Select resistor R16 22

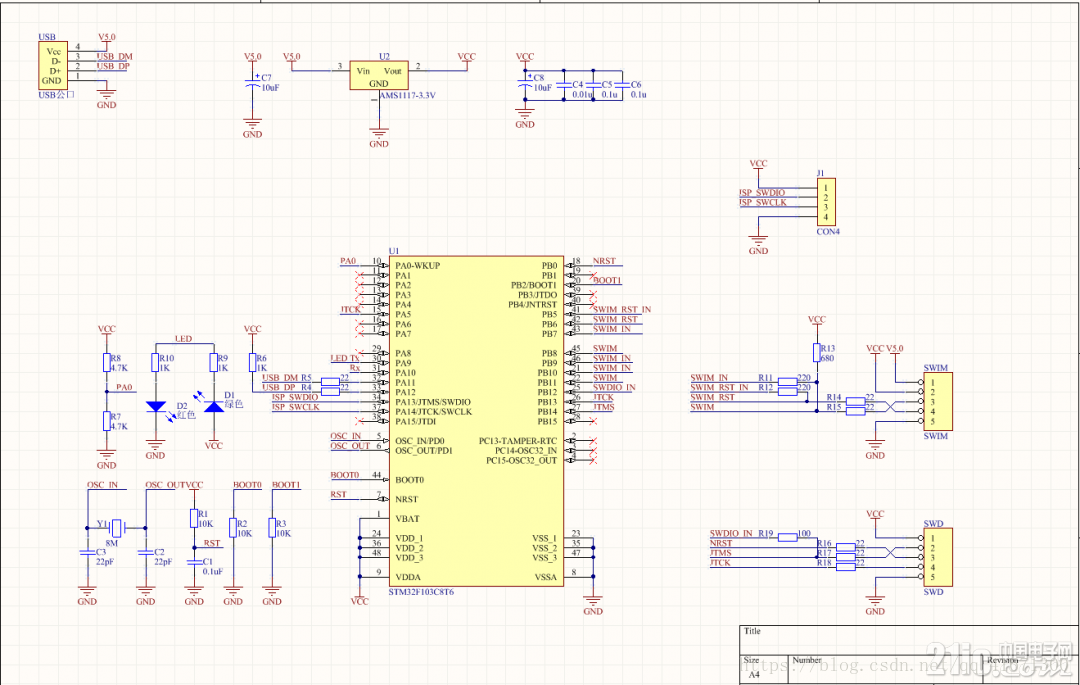[x=846, y=547]
